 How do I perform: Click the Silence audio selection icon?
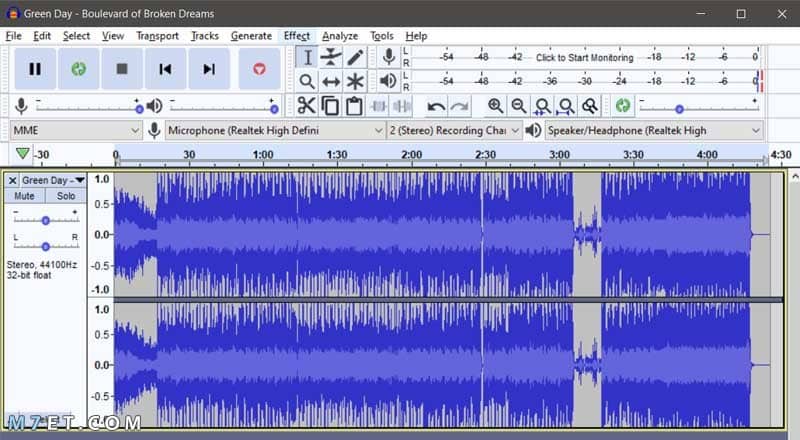(x=402, y=106)
